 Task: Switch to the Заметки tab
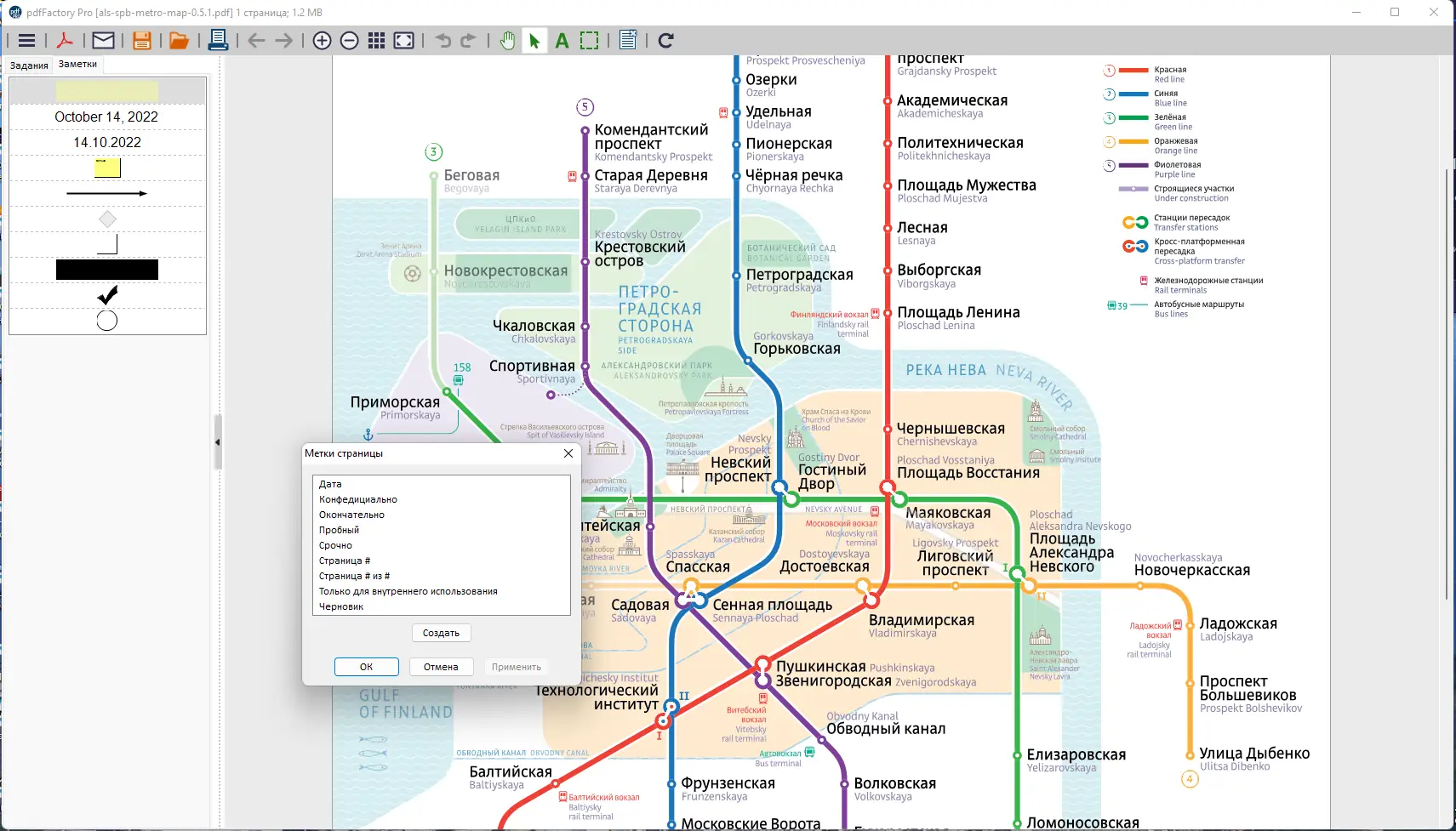pos(77,64)
